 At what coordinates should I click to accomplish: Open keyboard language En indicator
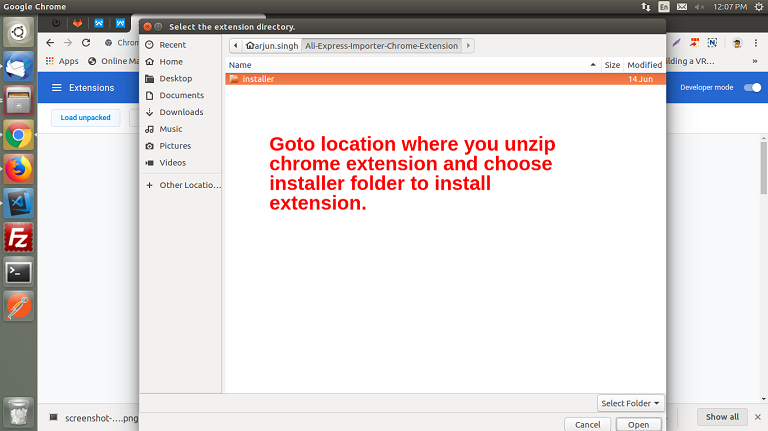pyautogui.click(x=664, y=7)
